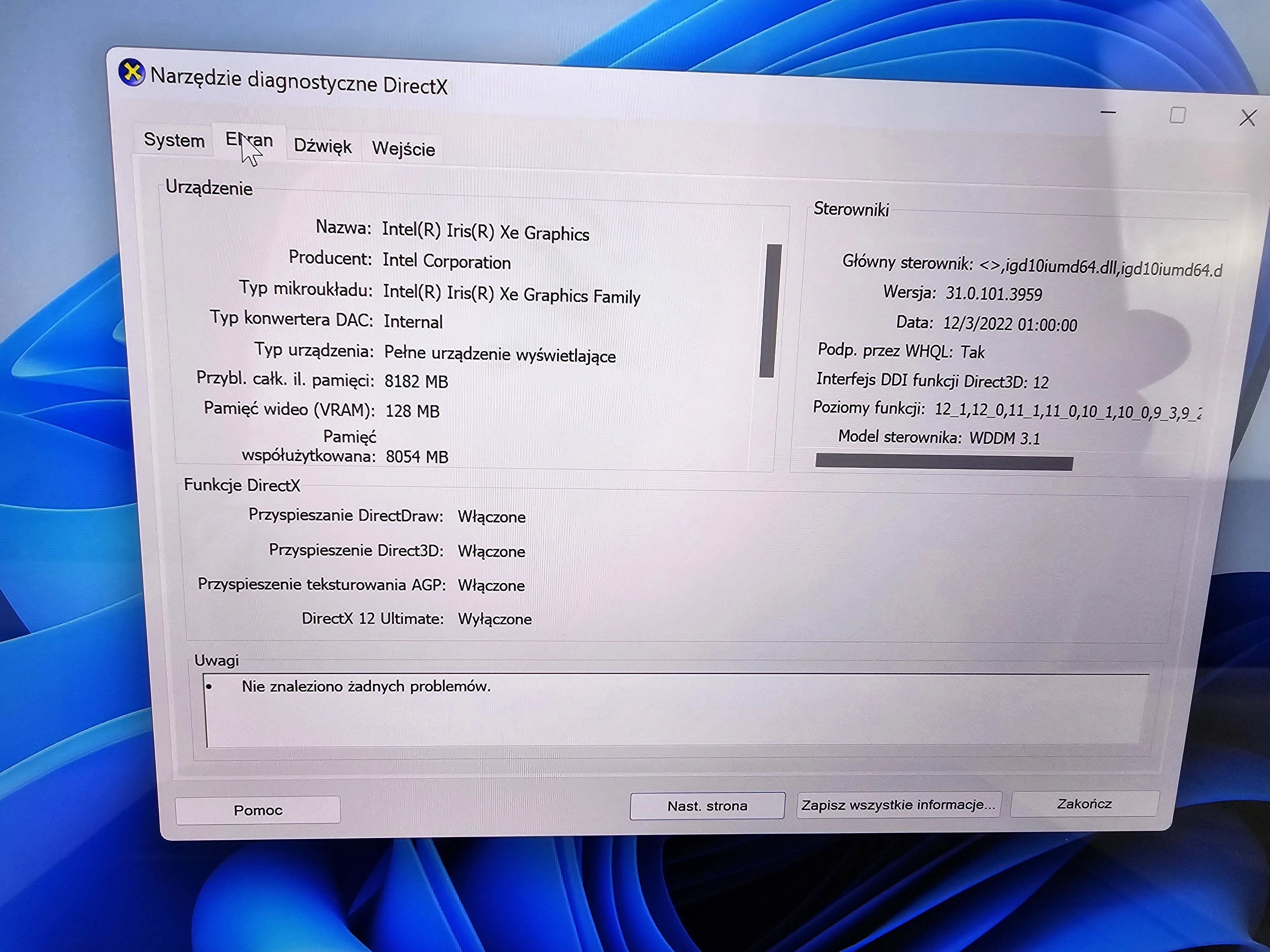Click driver model value 'WDDM 3.1'

(x=1005, y=438)
